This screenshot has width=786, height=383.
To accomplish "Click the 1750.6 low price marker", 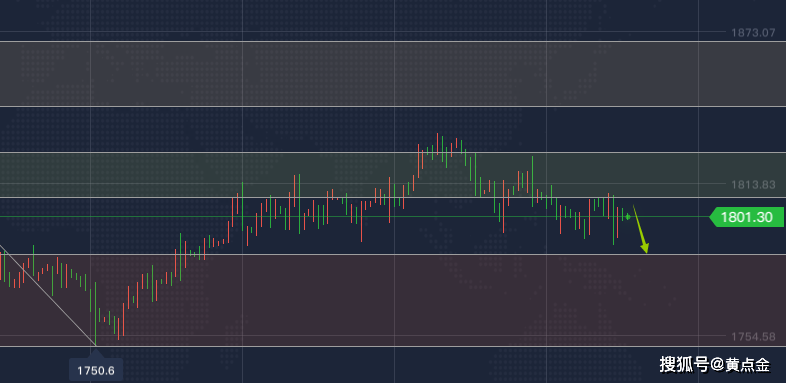I will (96, 371).
